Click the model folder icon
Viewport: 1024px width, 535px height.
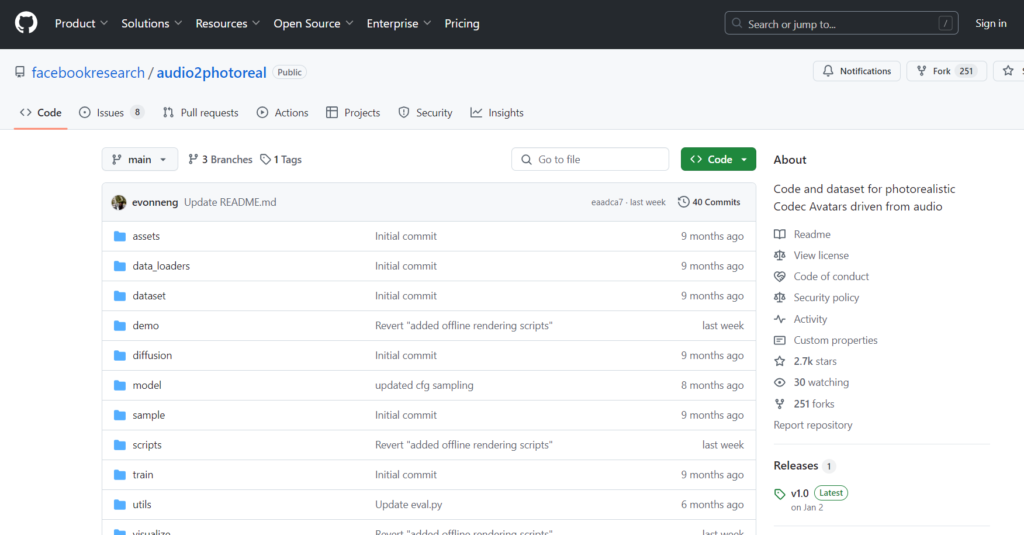pyautogui.click(x=120, y=385)
